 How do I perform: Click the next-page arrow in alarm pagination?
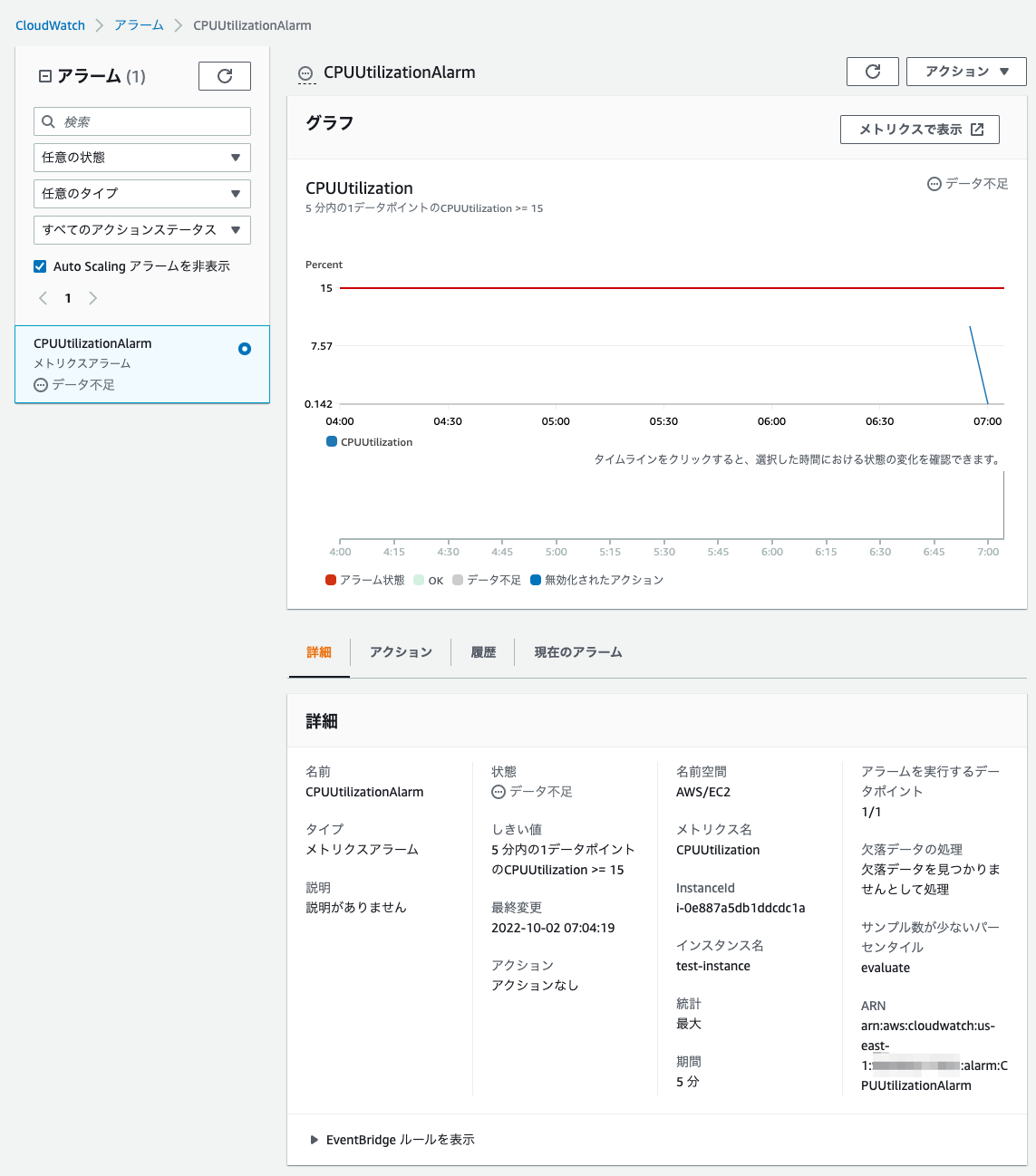92,297
